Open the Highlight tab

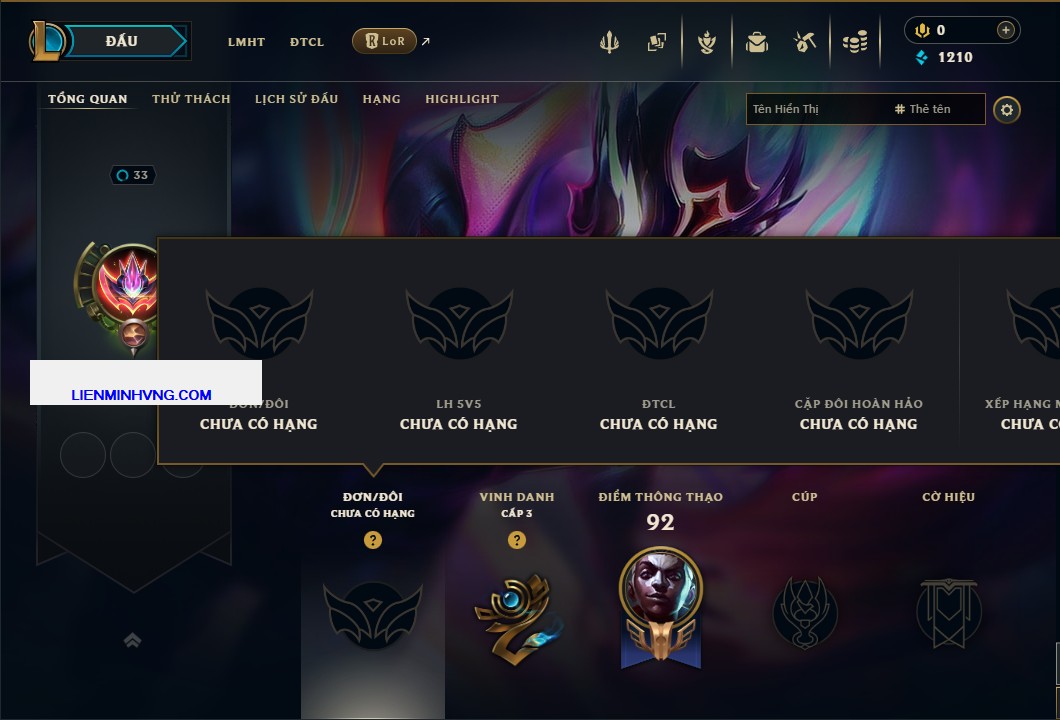[462, 99]
